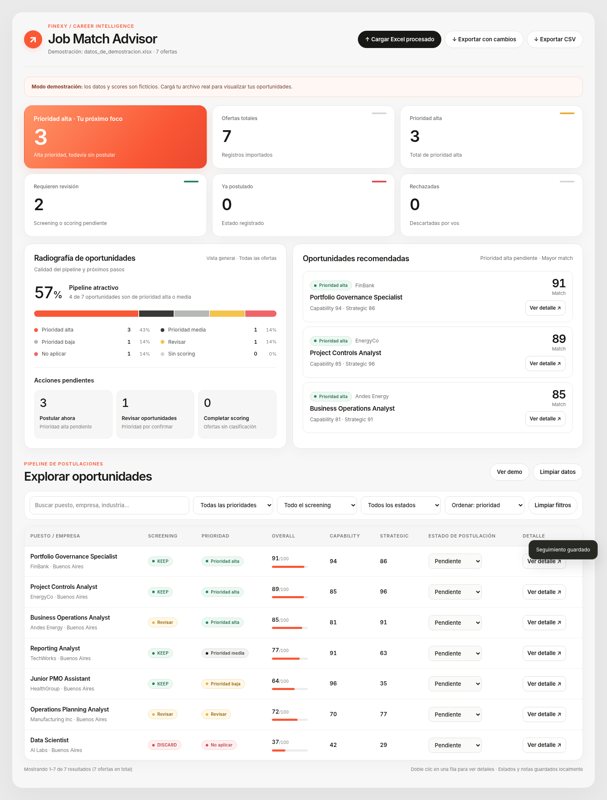
Task: Open Ver detalle for recommended Portfolio Governance Specialist card
Action: tap(545, 308)
